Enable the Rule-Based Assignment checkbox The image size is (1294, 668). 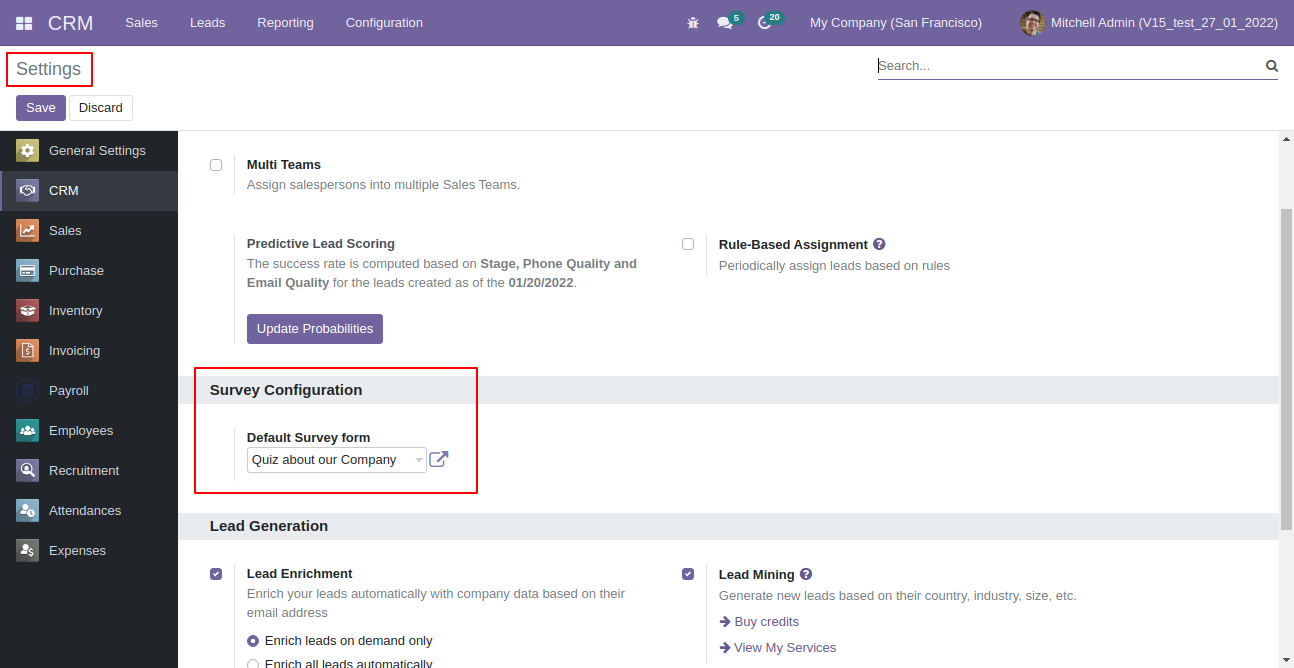(688, 244)
